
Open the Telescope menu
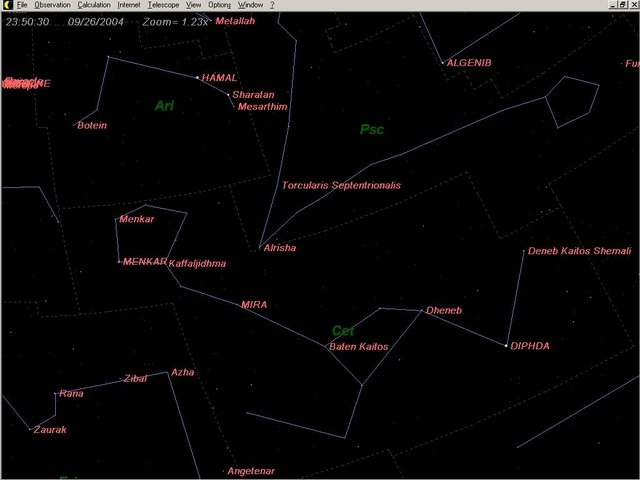click(163, 5)
